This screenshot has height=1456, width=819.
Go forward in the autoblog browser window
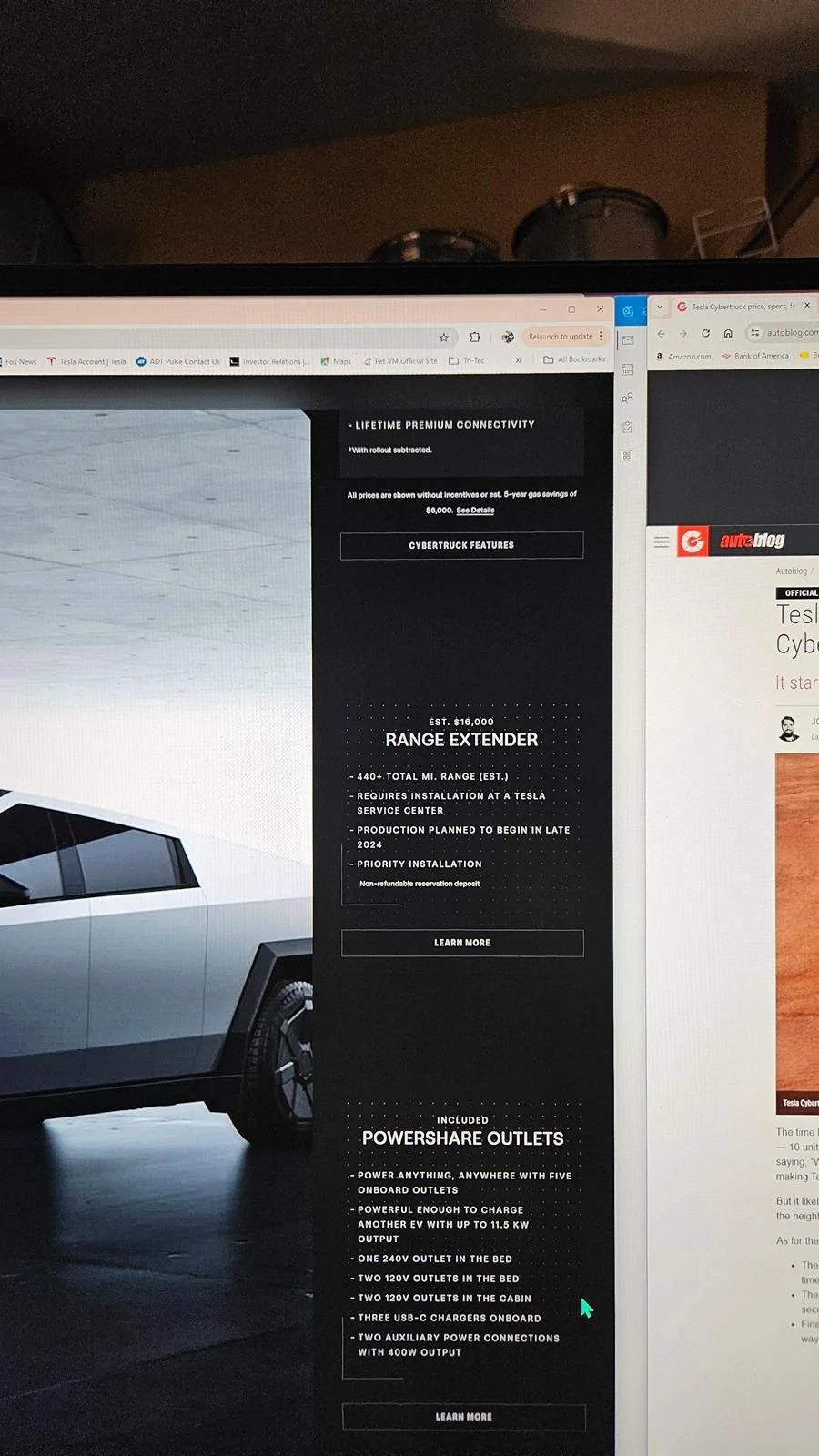[683, 334]
